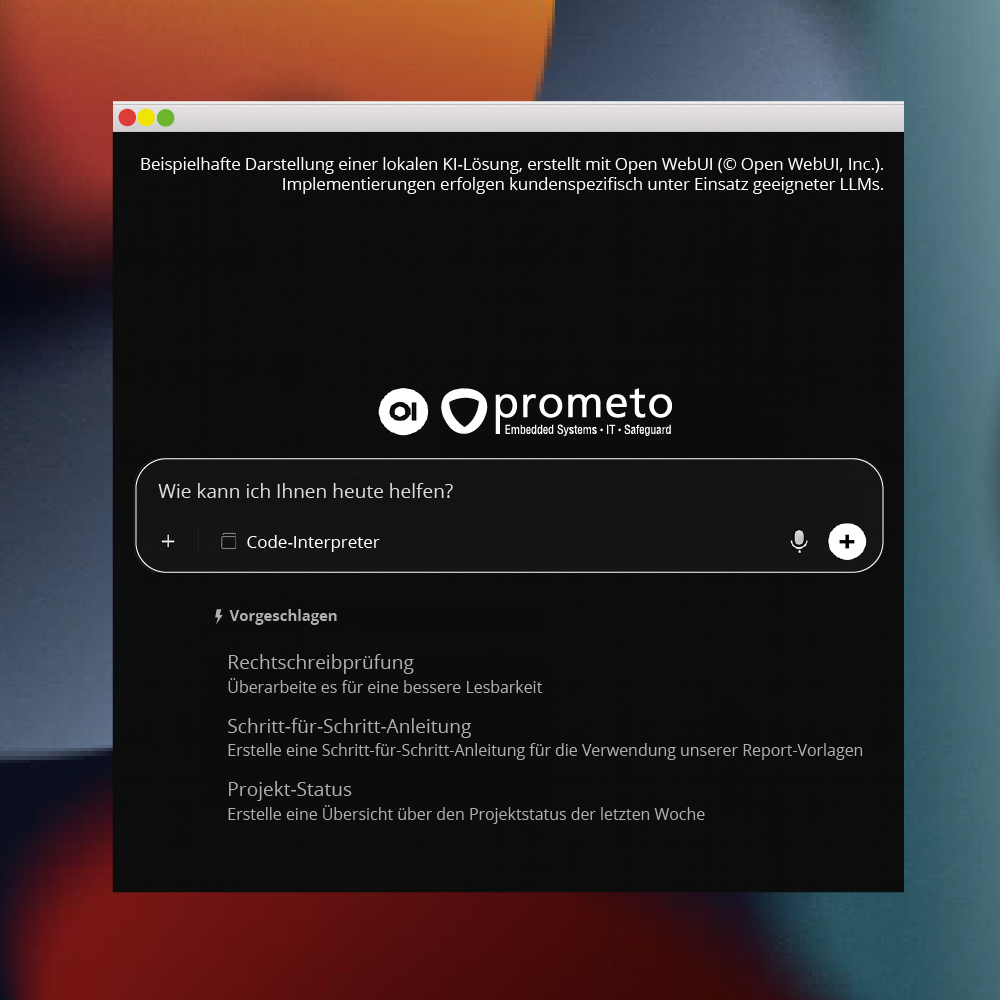Image resolution: width=1000 pixels, height=1000 pixels.
Task: Close the window with the red button
Action: pyautogui.click(x=127, y=118)
